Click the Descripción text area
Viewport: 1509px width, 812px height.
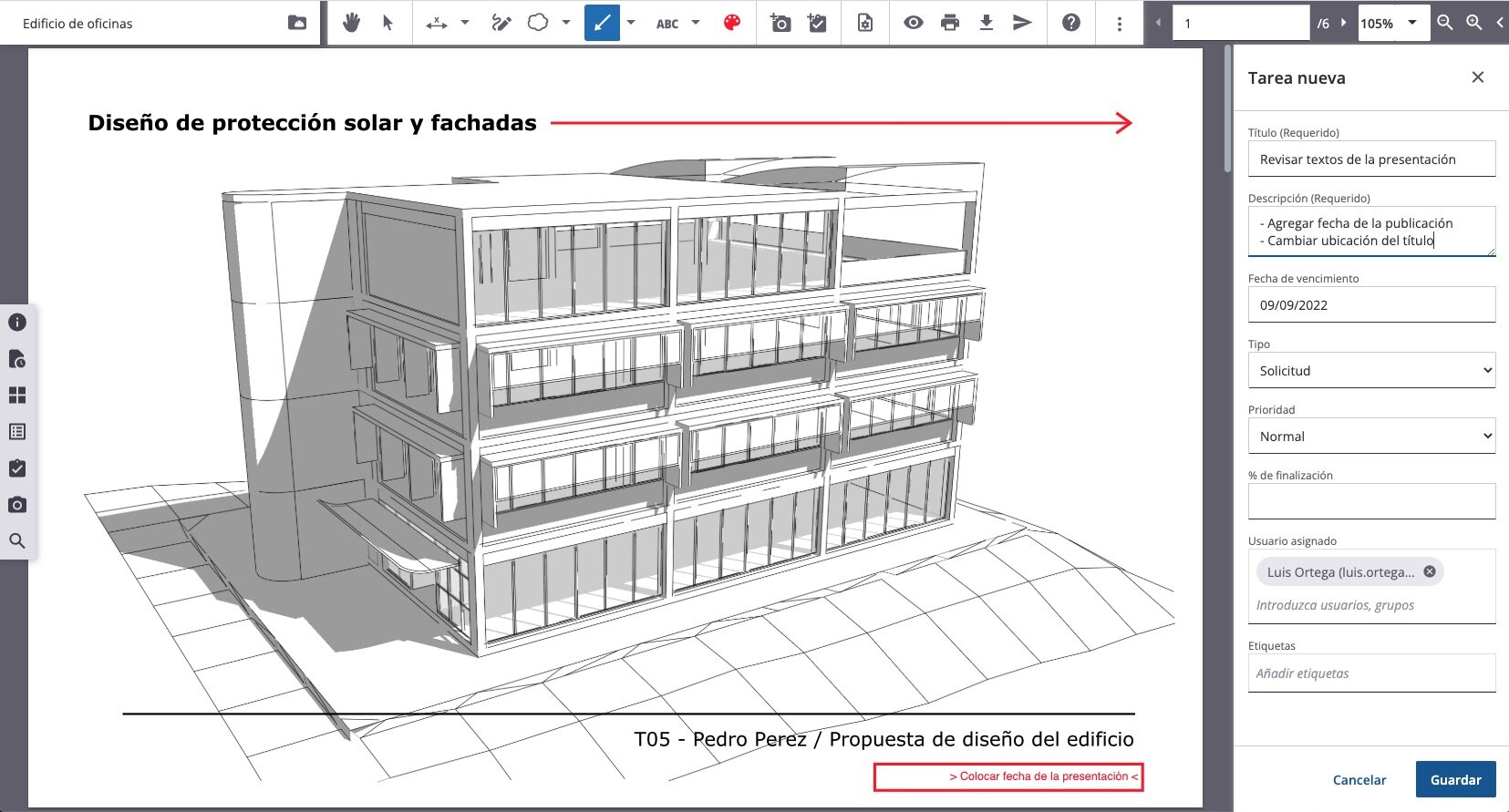pos(1371,231)
